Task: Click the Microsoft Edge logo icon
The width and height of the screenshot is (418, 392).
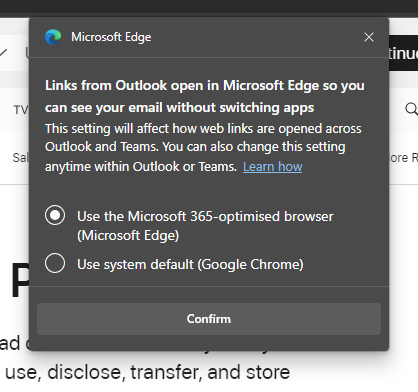Action: [53, 37]
